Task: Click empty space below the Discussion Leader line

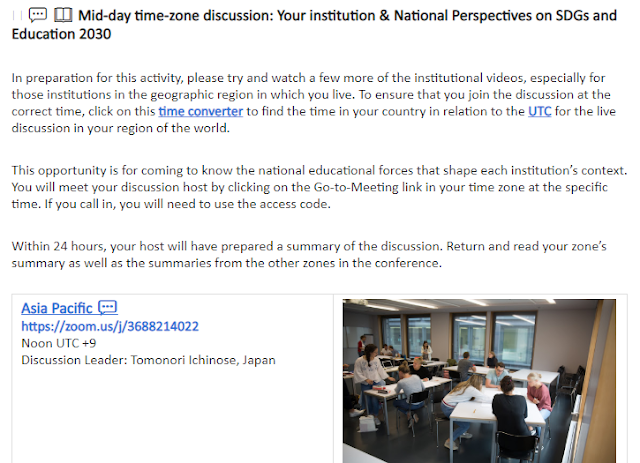Action: (171, 412)
